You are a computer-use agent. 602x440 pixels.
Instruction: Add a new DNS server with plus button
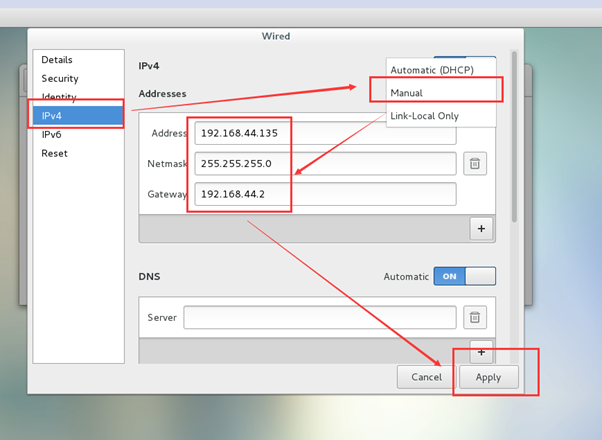[x=481, y=352]
